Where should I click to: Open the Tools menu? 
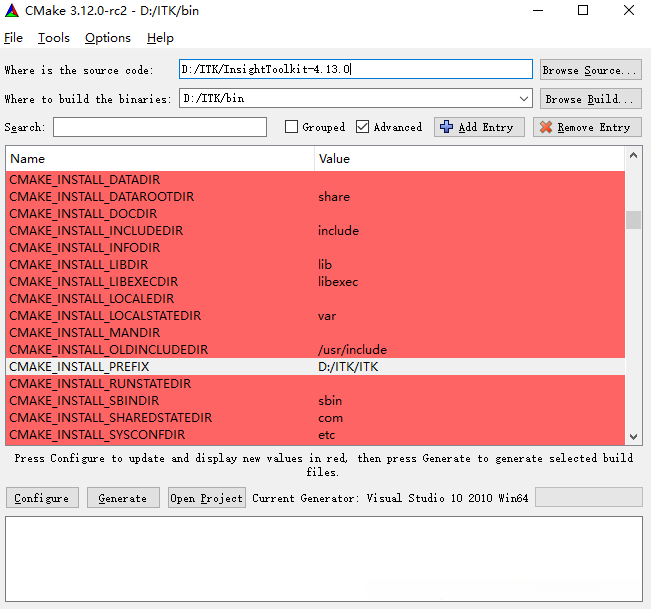click(x=54, y=38)
